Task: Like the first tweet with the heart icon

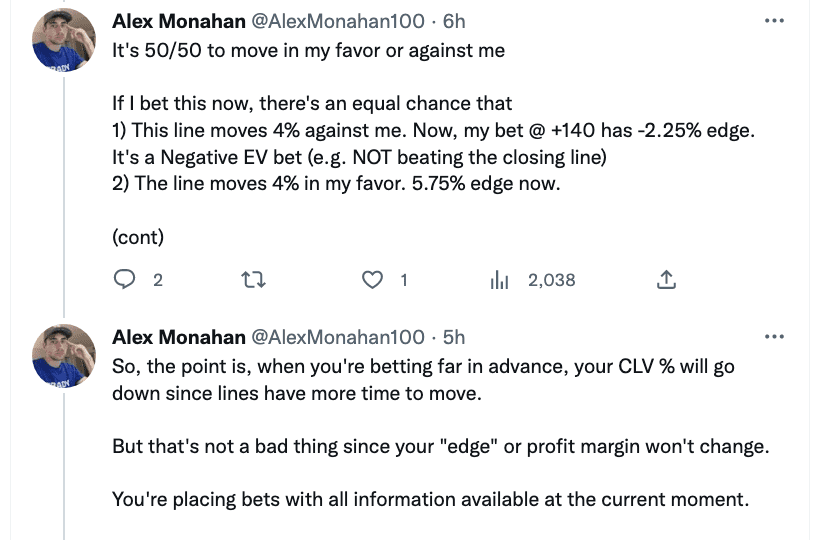Action: click(x=372, y=279)
